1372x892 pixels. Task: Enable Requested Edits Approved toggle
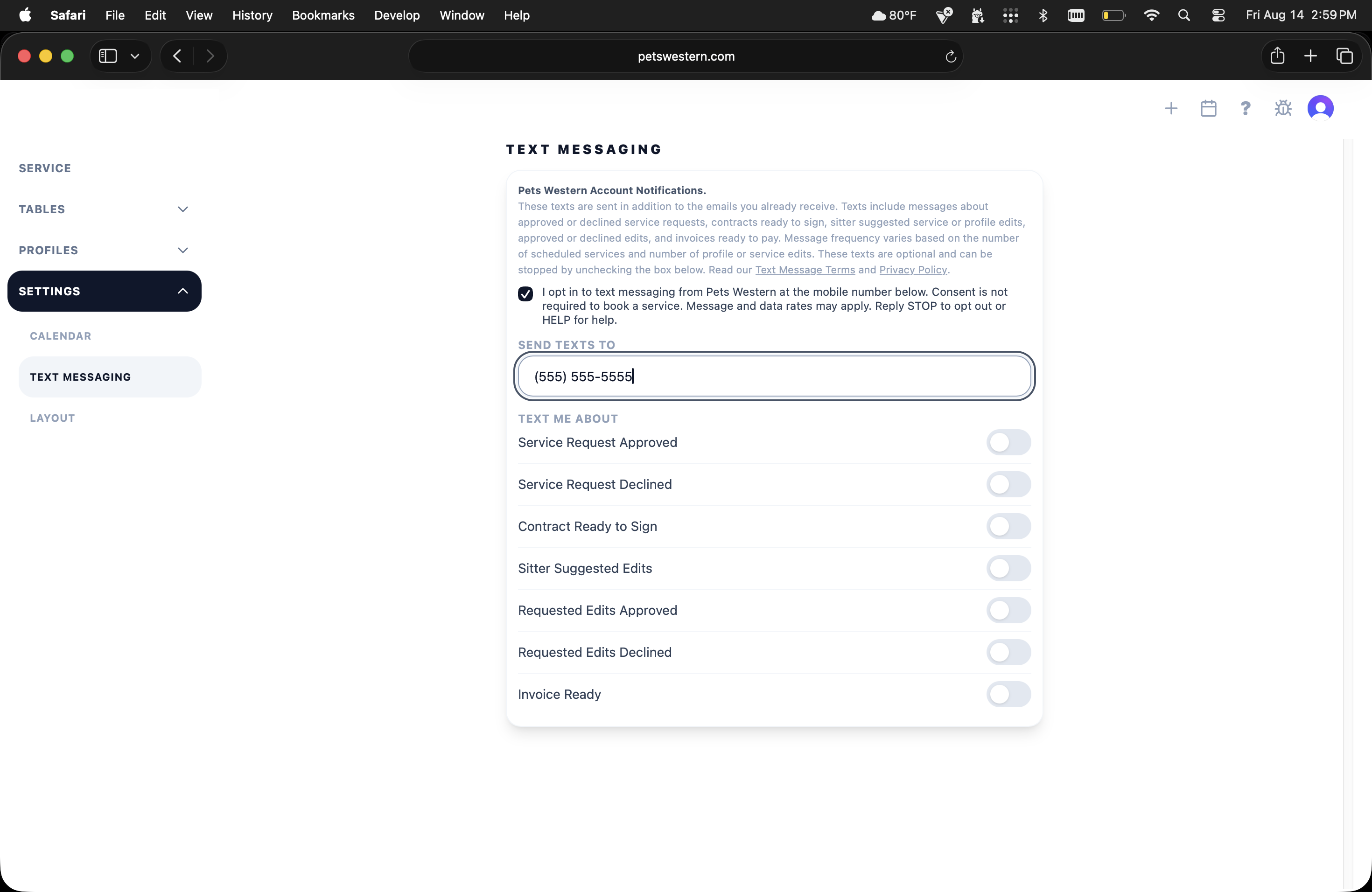(1008, 610)
